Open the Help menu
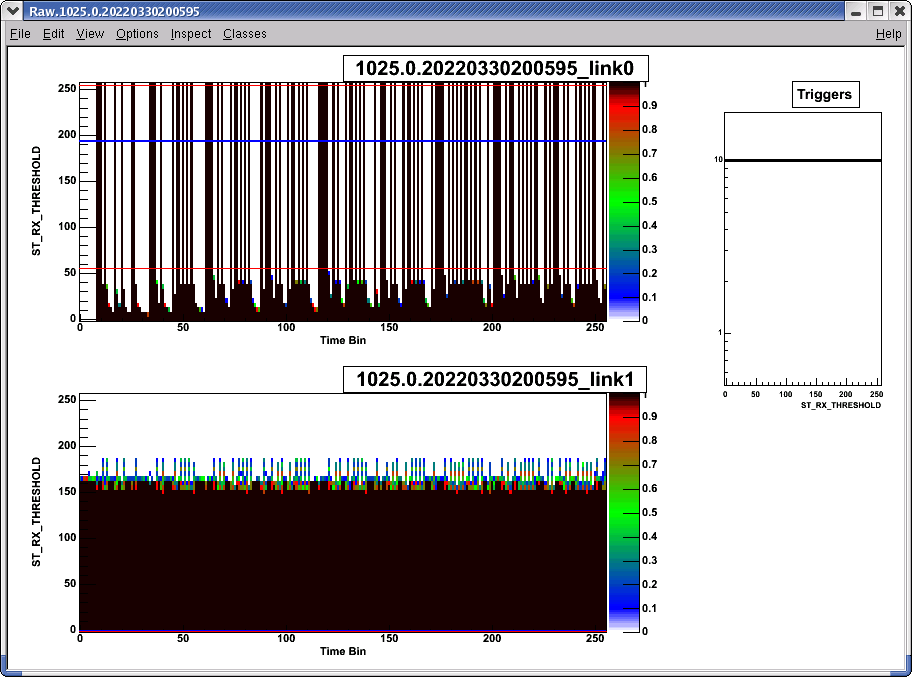The width and height of the screenshot is (912, 677). 888,33
